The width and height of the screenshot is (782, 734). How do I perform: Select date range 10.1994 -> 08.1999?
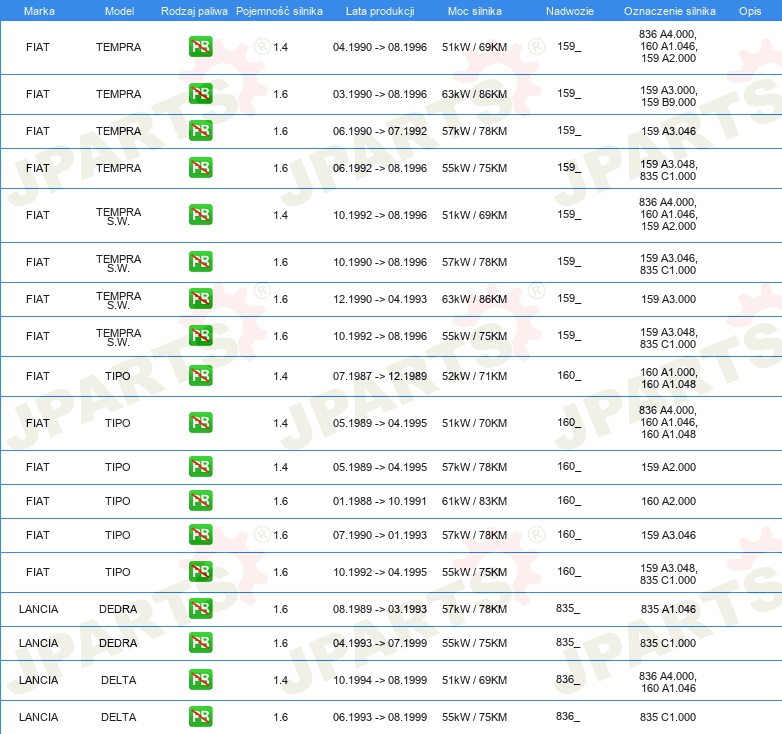click(380, 680)
